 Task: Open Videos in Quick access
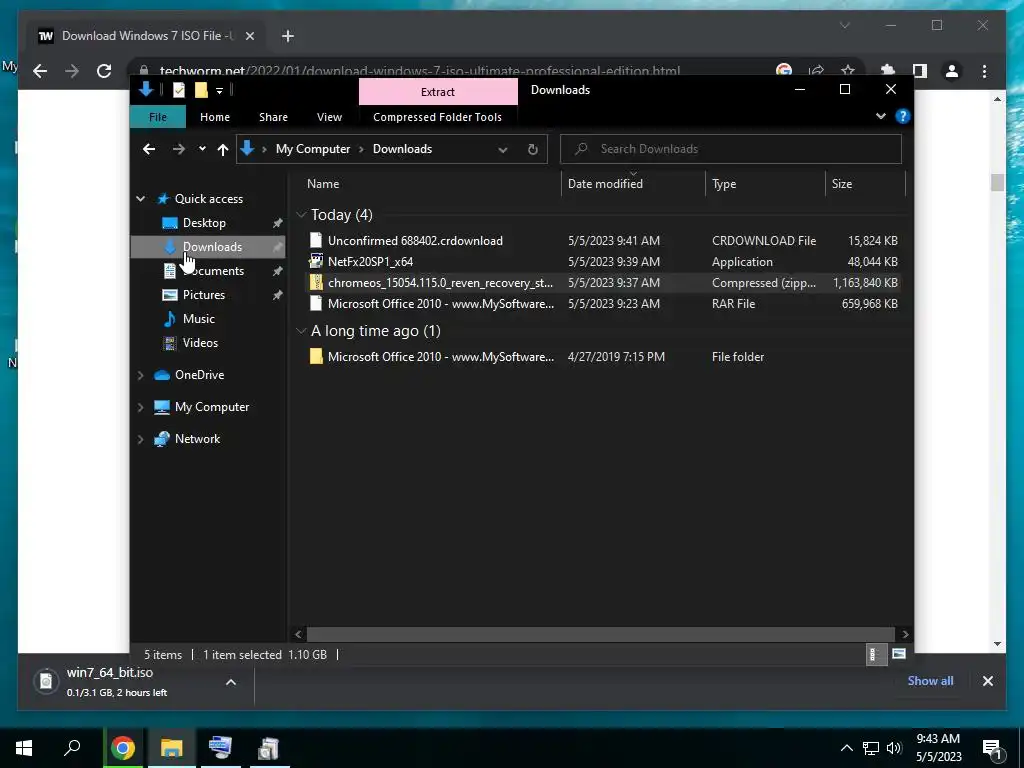[x=200, y=343]
